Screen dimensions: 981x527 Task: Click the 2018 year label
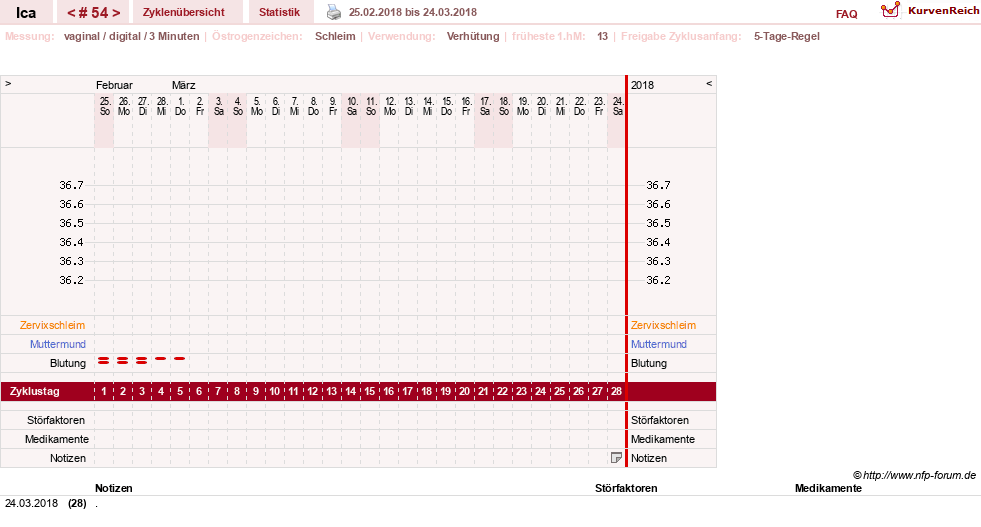pos(642,85)
